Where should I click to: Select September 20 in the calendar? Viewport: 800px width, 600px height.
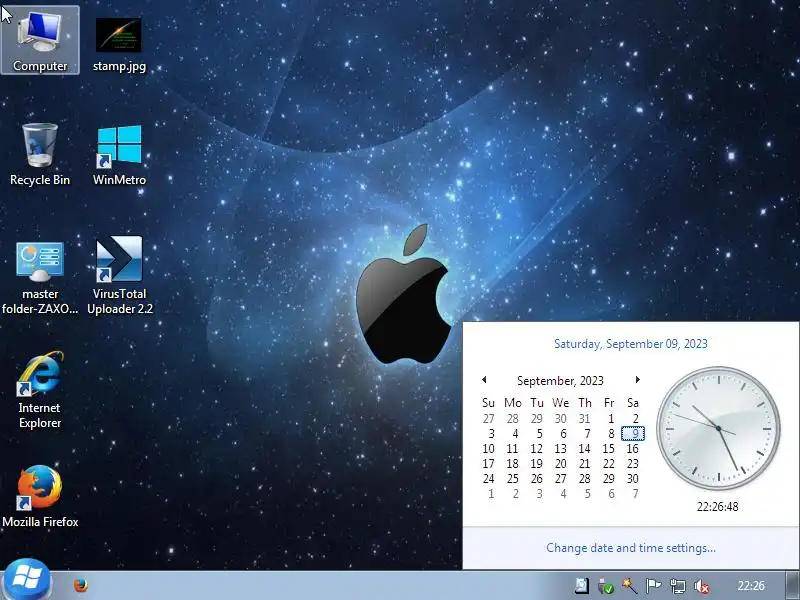[561, 464]
